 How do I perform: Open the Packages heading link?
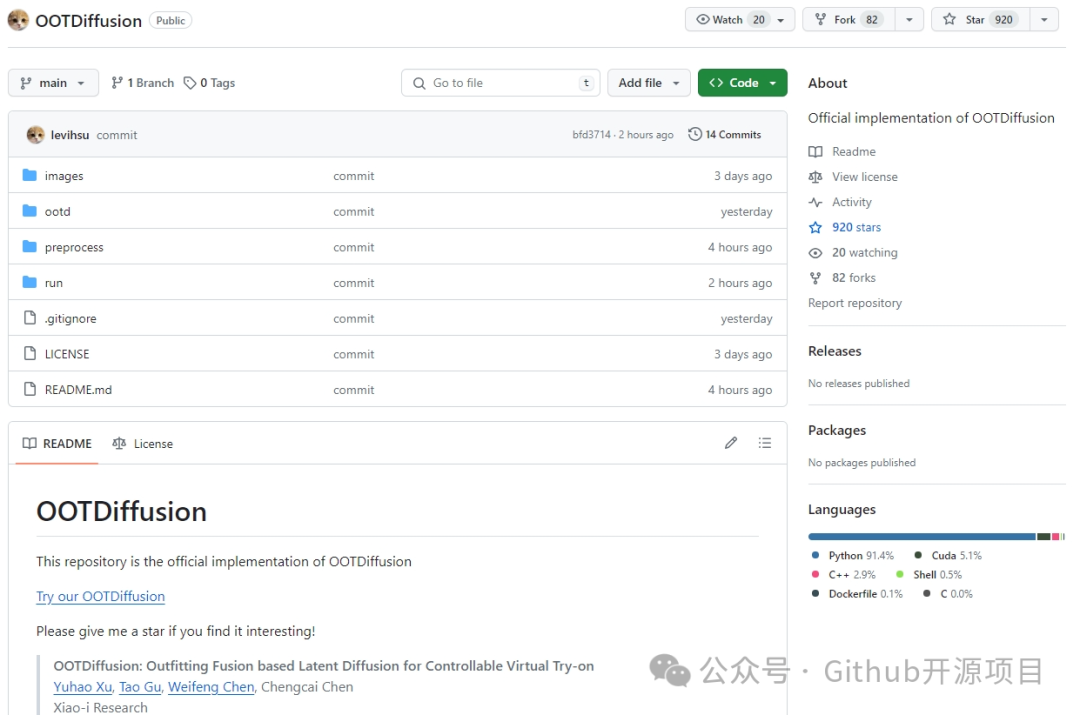pyautogui.click(x=837, y=431)
